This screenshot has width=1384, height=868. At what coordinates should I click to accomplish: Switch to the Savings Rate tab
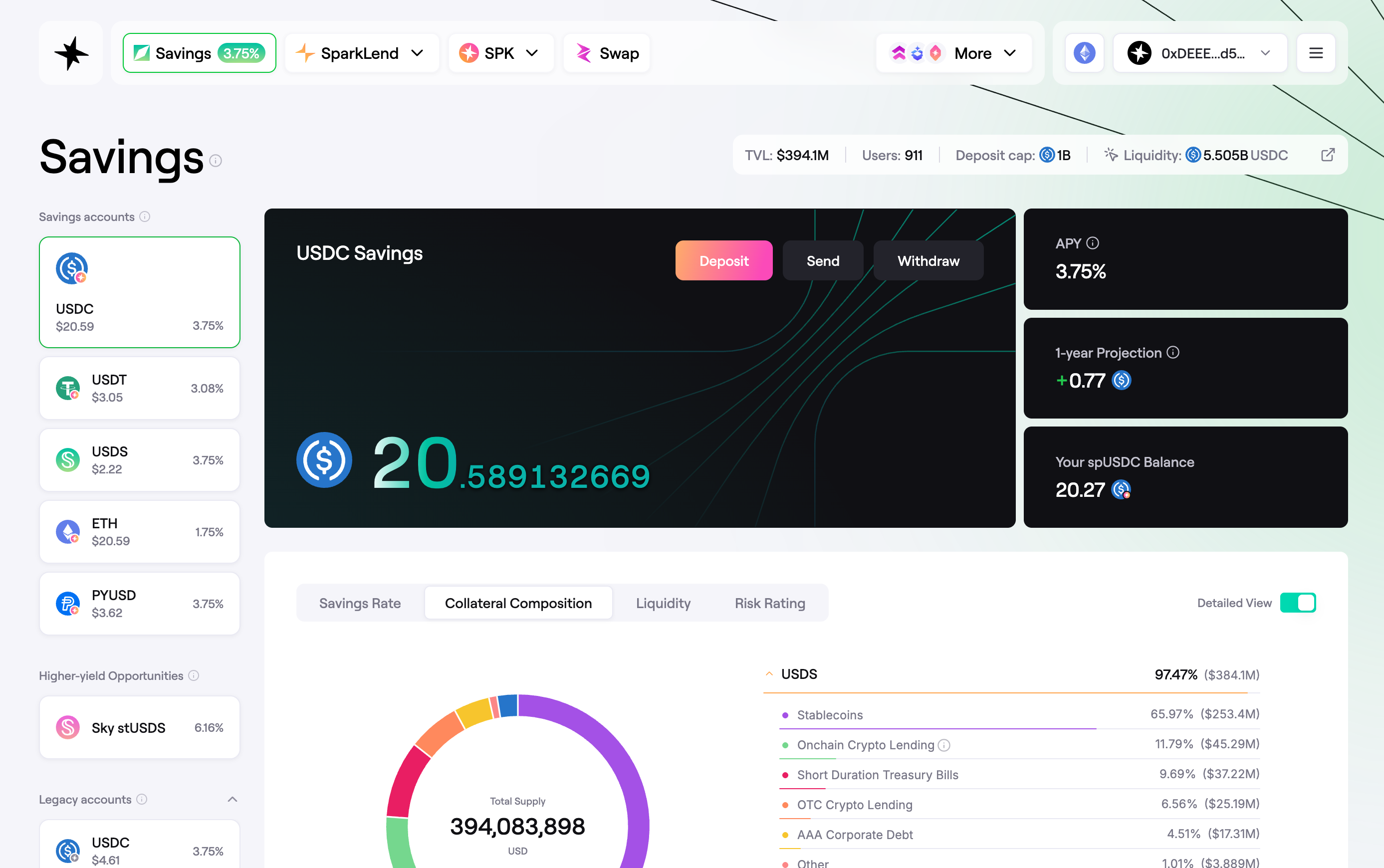[x=360, y=603]
